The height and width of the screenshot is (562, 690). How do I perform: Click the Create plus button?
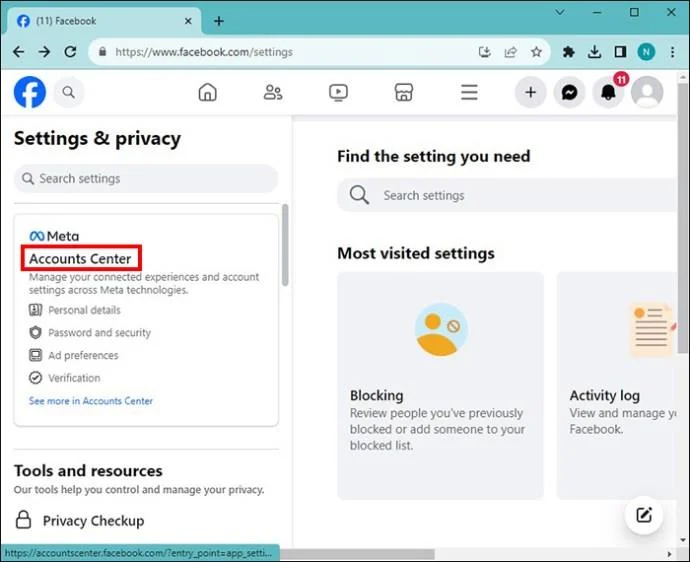coord(530,92)
